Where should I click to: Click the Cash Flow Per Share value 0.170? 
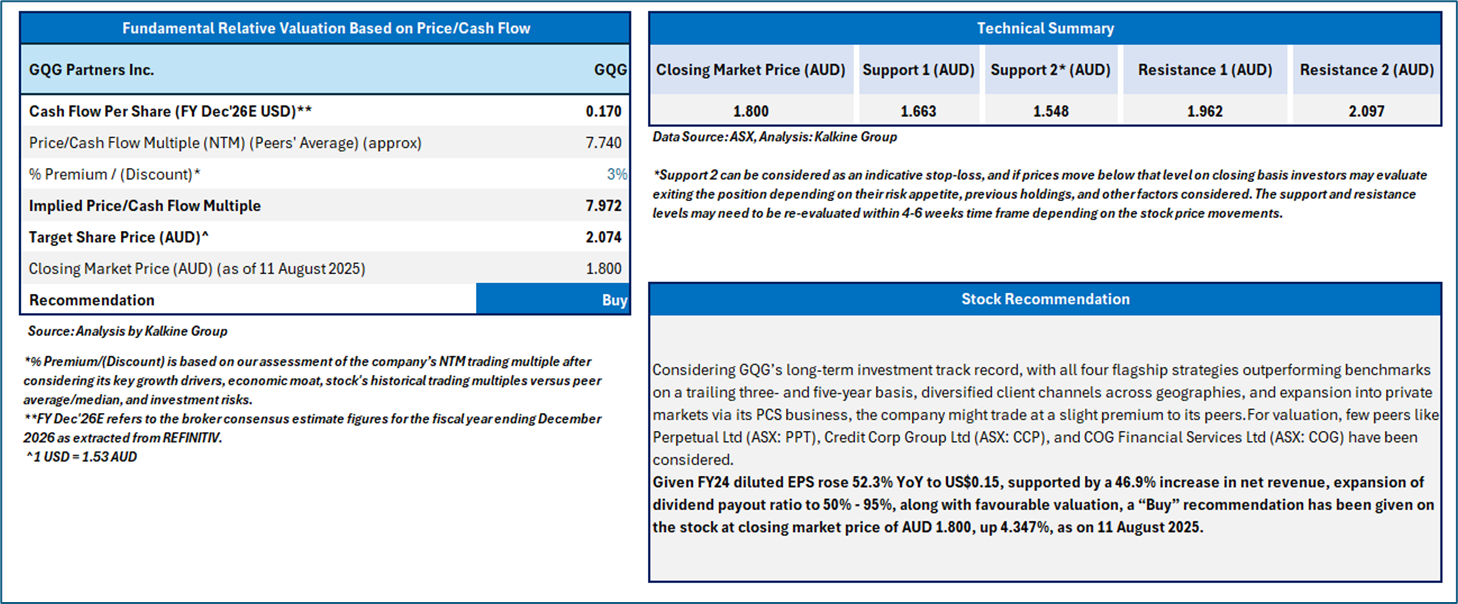coord(603,111)
